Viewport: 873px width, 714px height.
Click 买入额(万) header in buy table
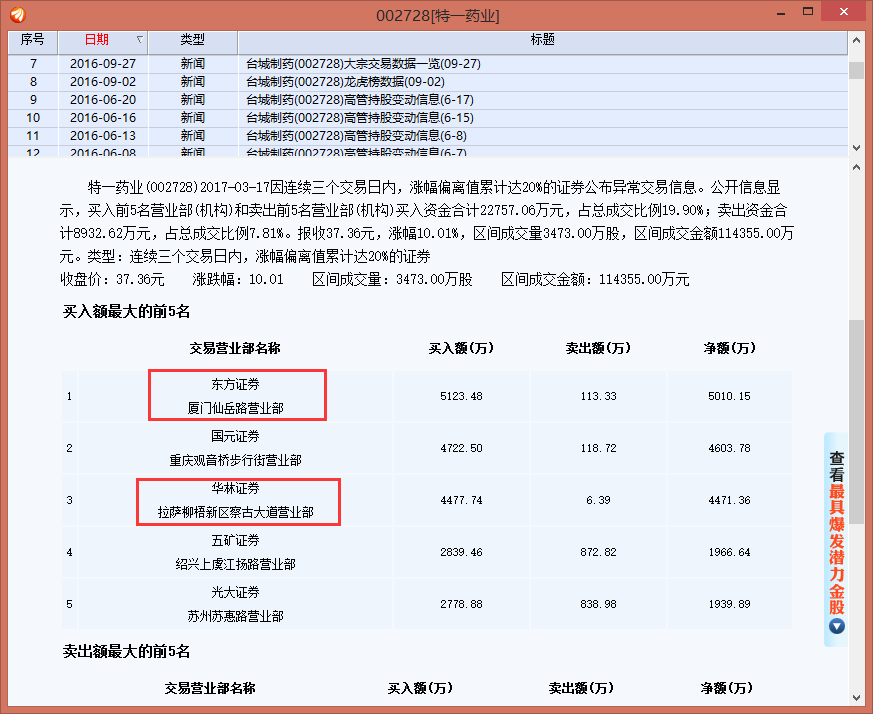click(461, 348)
